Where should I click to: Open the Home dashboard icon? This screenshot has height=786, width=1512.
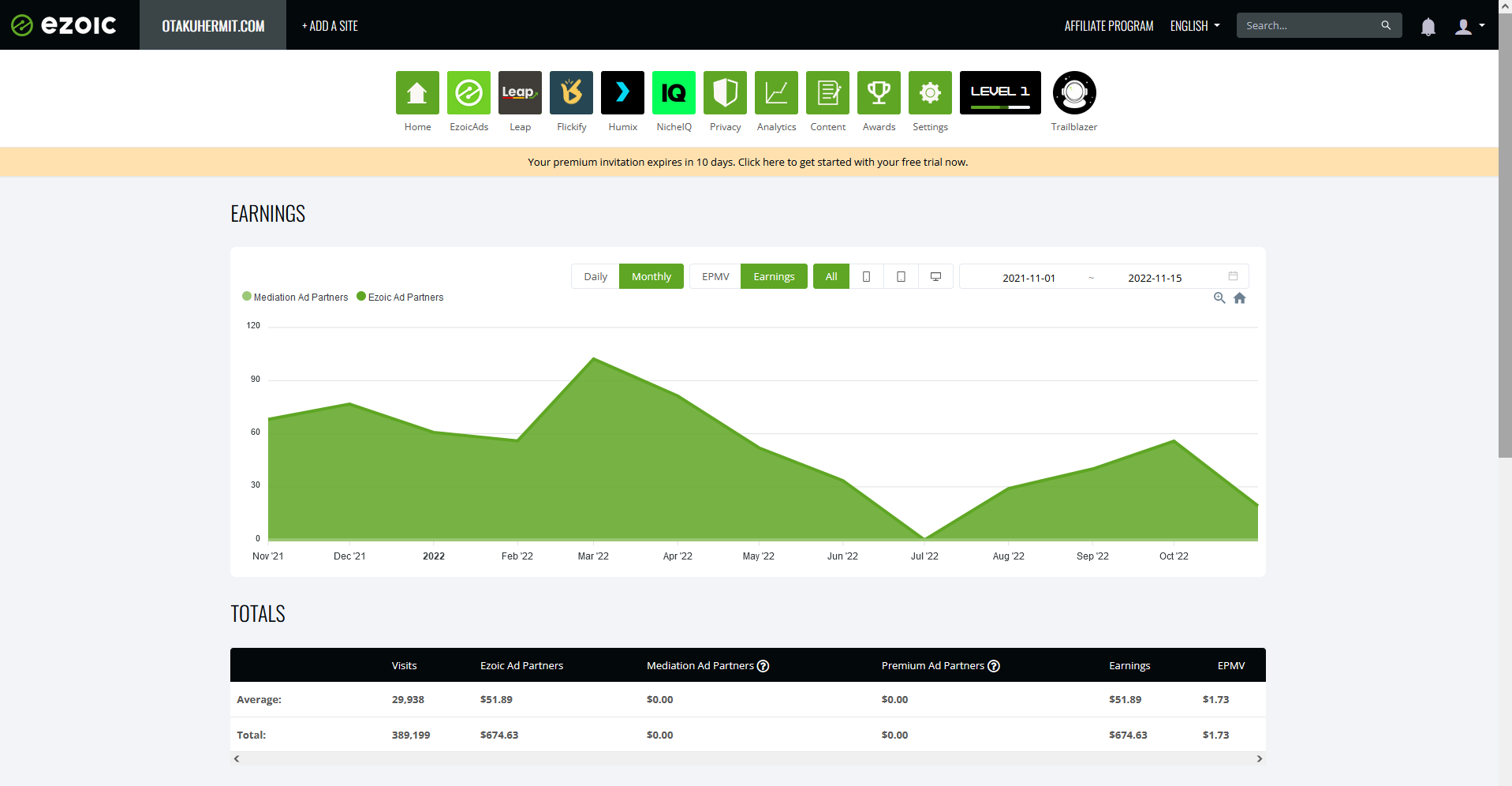(417, 92)
